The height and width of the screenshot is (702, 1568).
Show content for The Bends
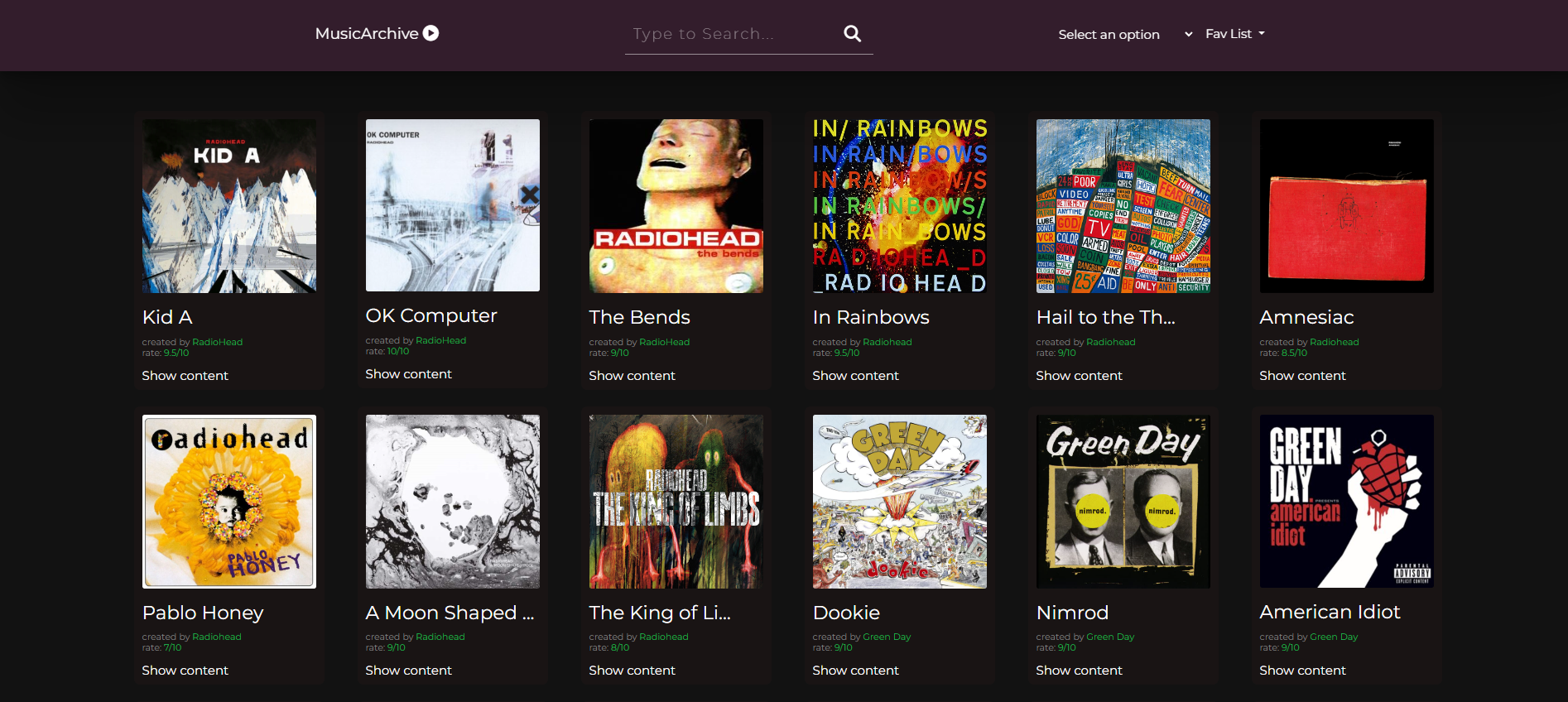click(632, 376)
